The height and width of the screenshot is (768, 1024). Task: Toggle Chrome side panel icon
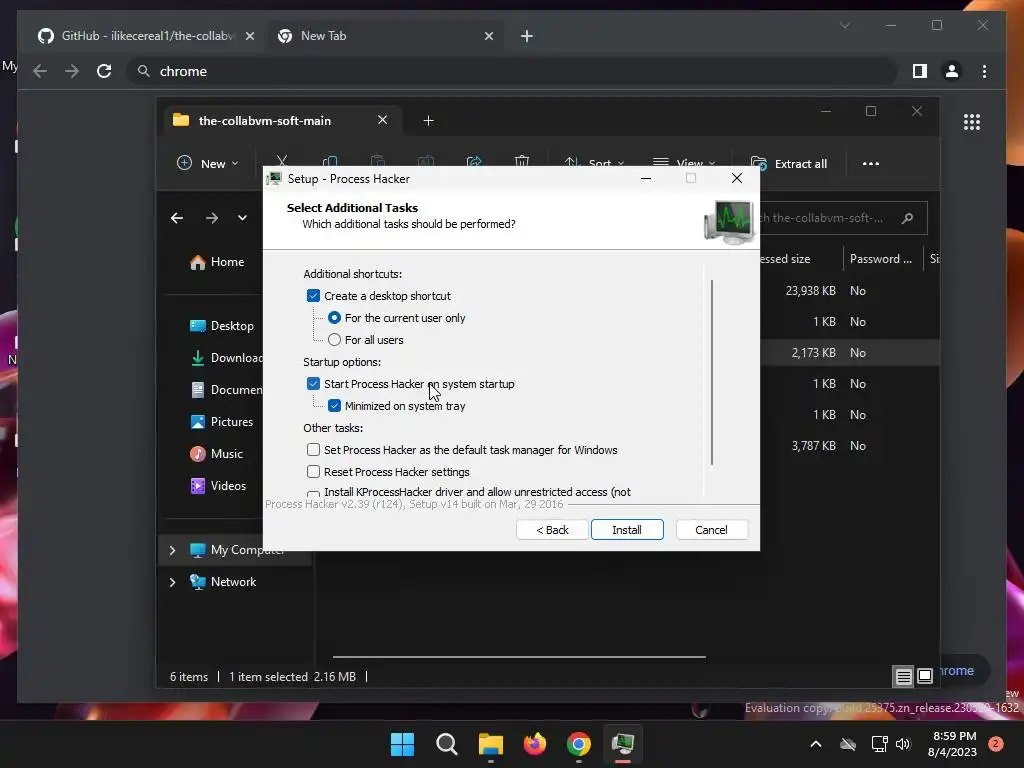point(920,71)
